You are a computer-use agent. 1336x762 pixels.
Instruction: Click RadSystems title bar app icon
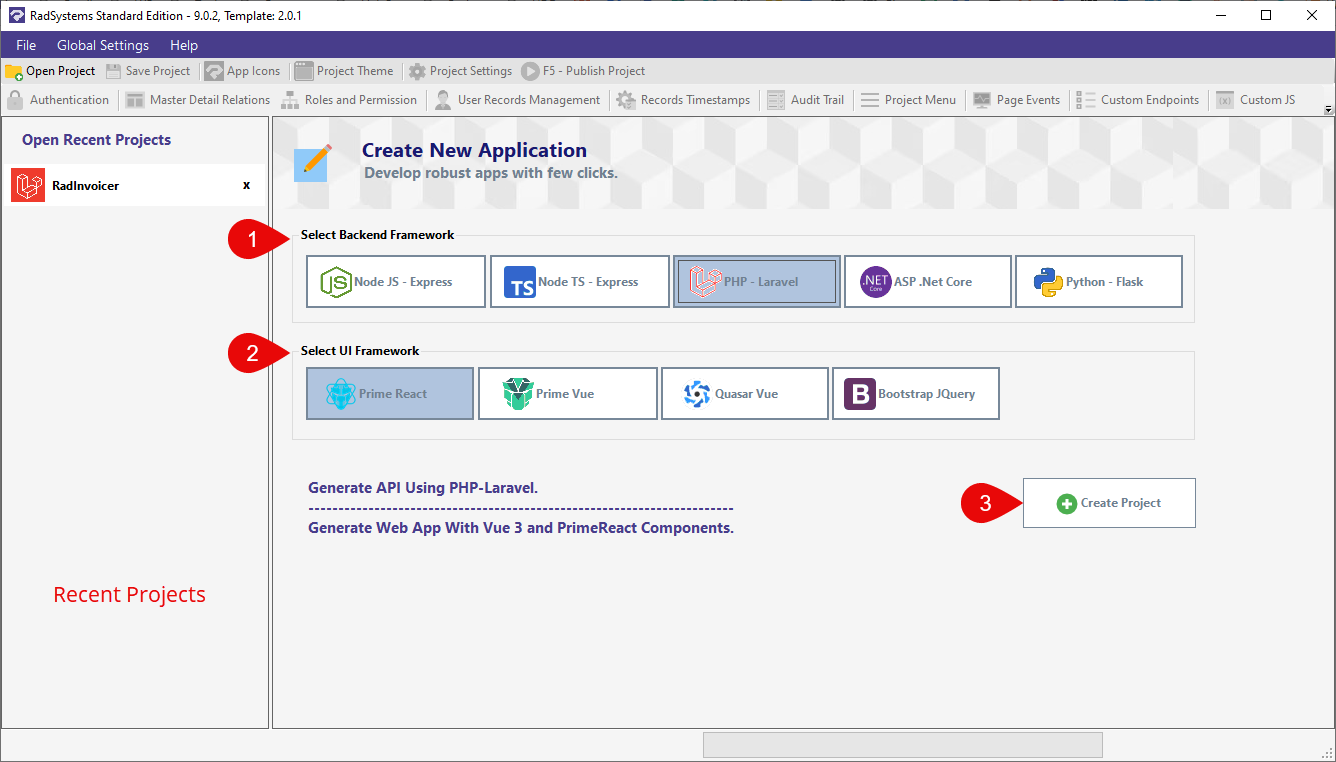point(17,15)
